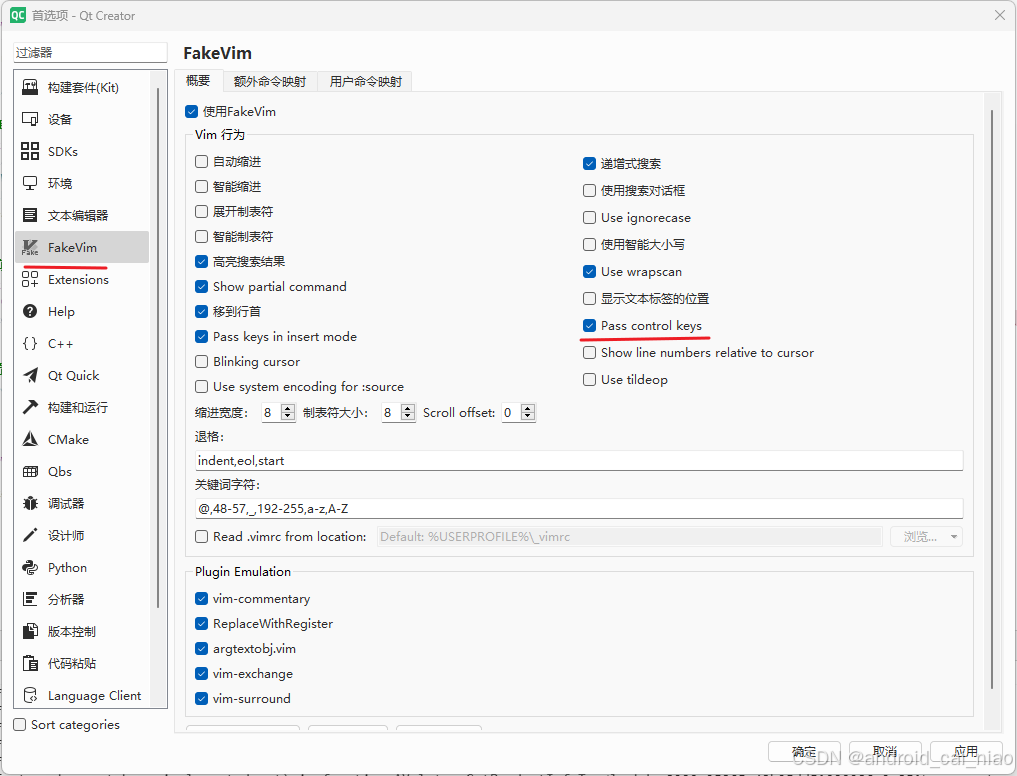Open the Qbs category icon
This screenshot has width=1017, height=776.
pyautogui.click(x=30, y=471)
